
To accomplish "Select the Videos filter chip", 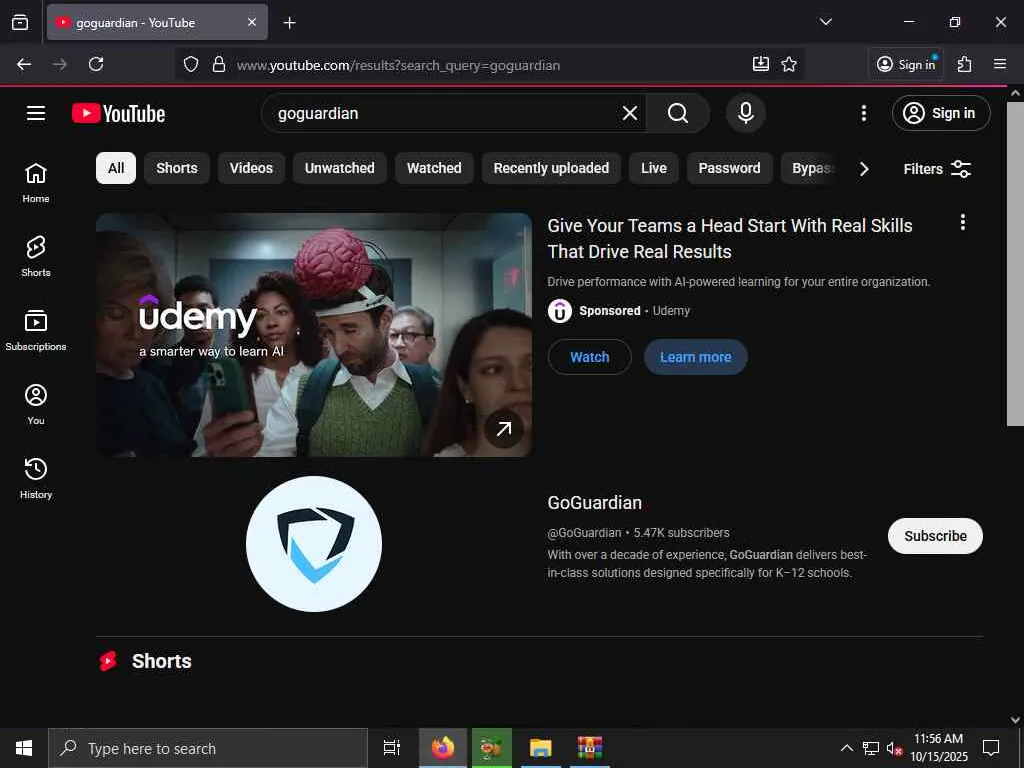I will pyautogui.click(x=251, y=168).
